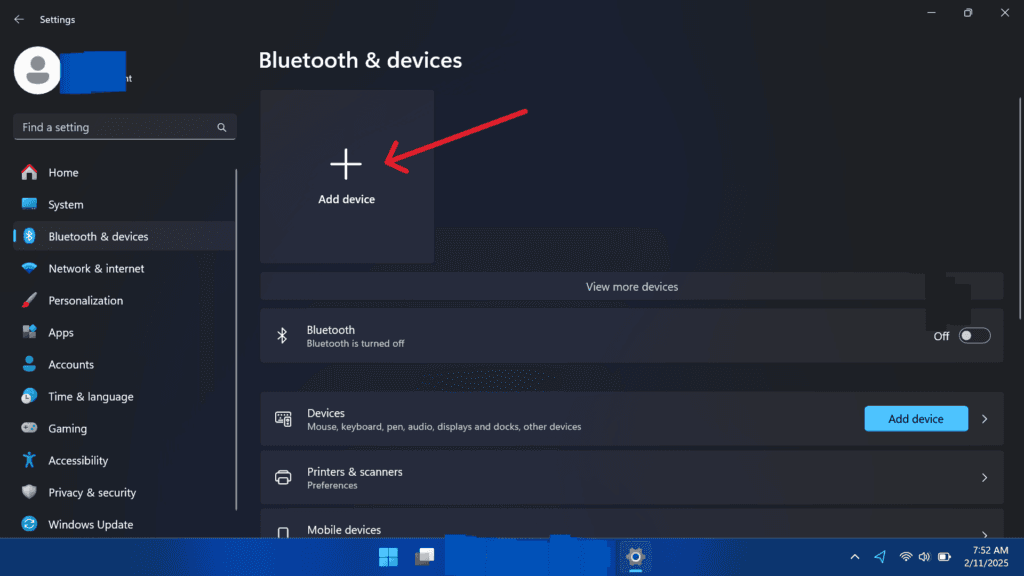Click the Off label beside Bluetooth toggle

[x=941, y=336]
